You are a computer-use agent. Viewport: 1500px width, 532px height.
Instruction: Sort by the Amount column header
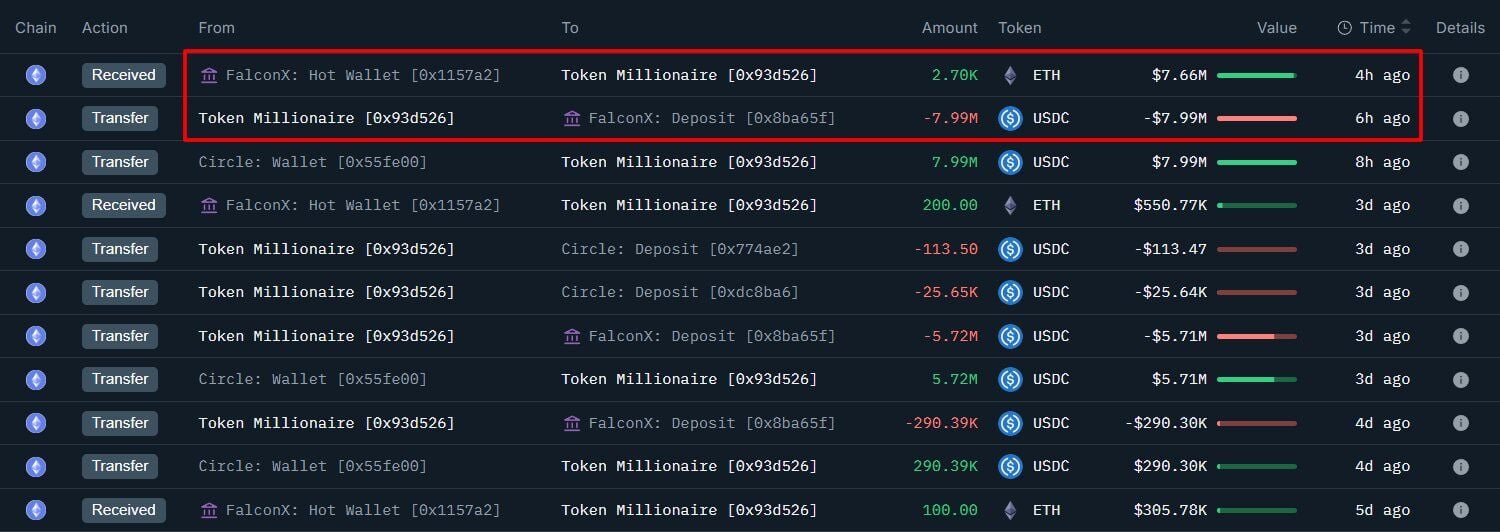(x=949, y=28)
